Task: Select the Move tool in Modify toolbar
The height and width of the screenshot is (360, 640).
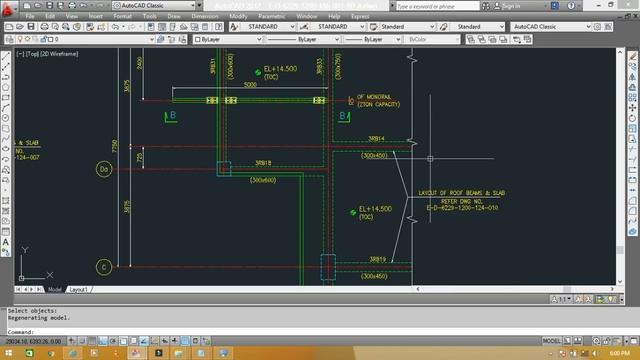Action: pos(632,108)
